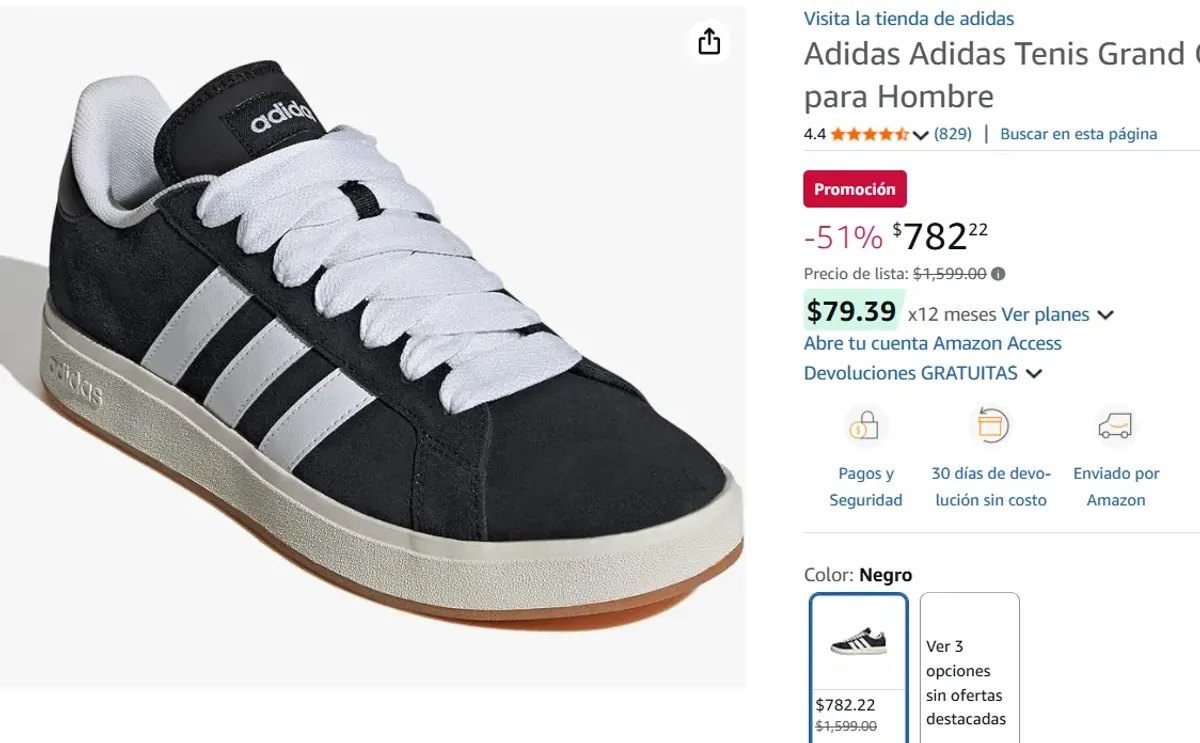Expand the ratings breakdown chevron next to 4.4
1200x743 pixels.
tap(920, 134)
